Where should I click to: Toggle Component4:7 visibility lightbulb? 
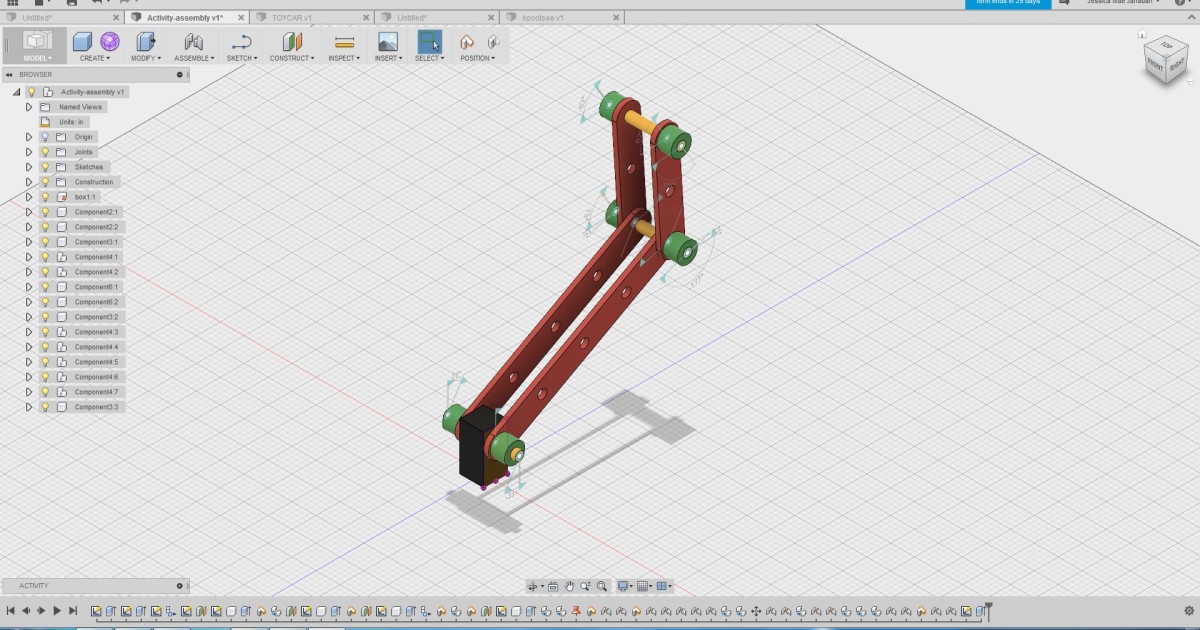44,391
